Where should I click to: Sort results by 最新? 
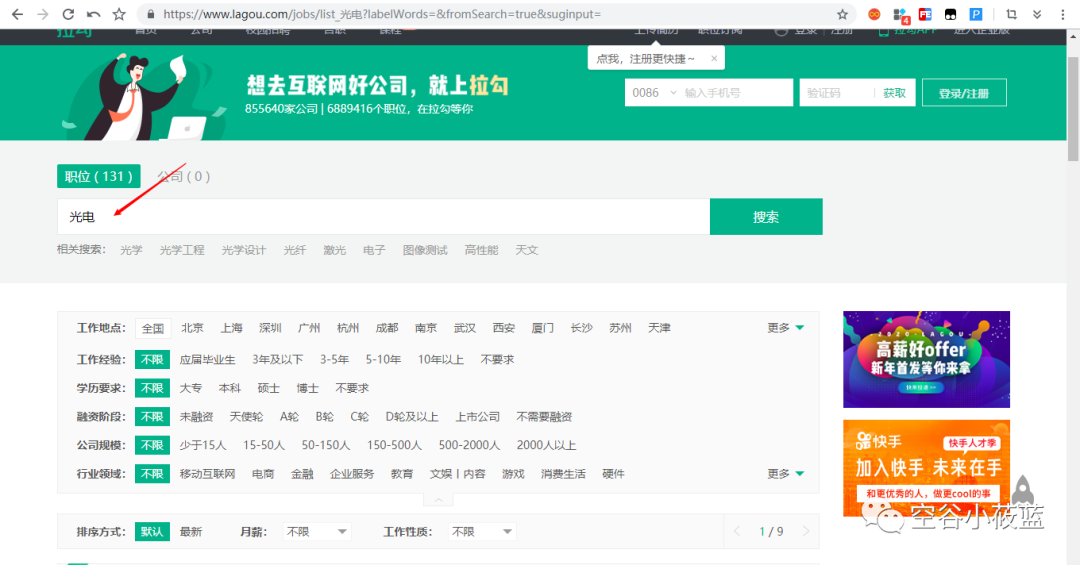point(191,532)
